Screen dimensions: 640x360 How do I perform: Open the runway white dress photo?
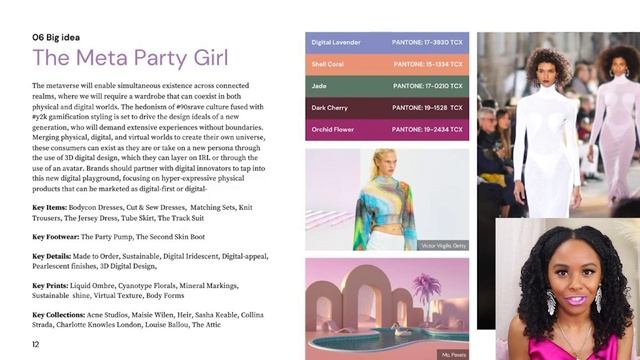click(558, 125)
